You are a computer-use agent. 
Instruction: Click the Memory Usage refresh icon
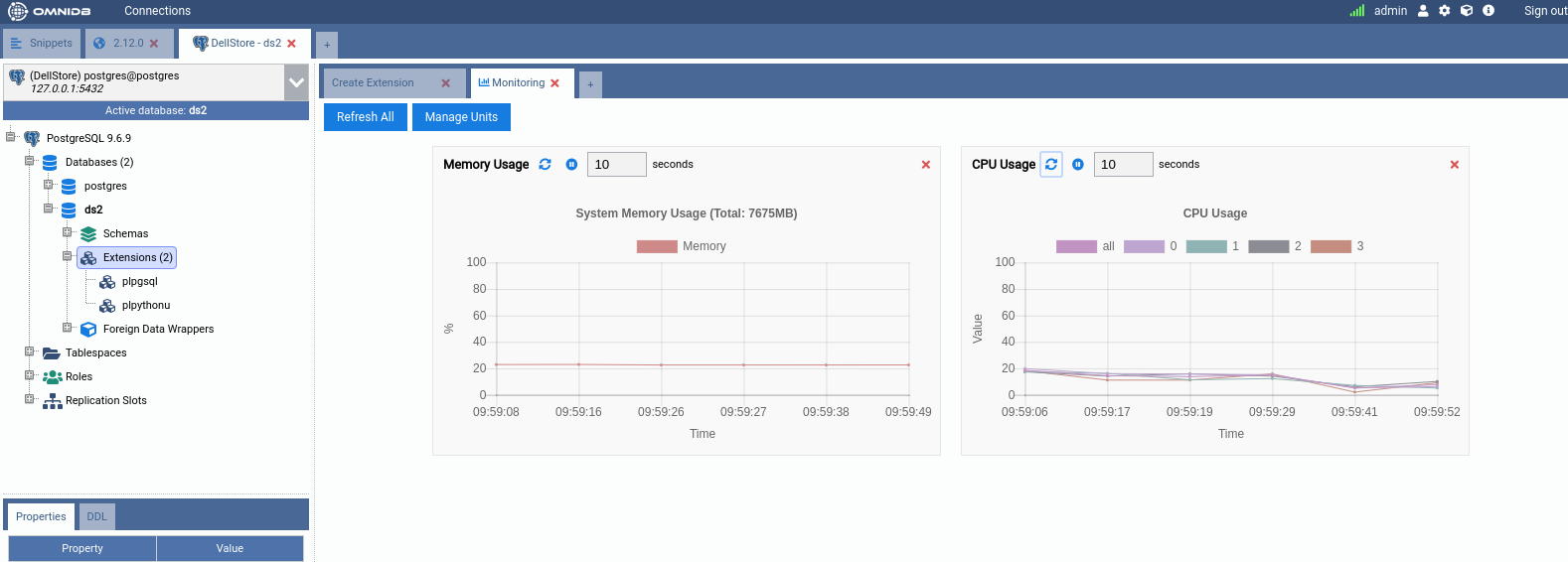coord(545,165)
